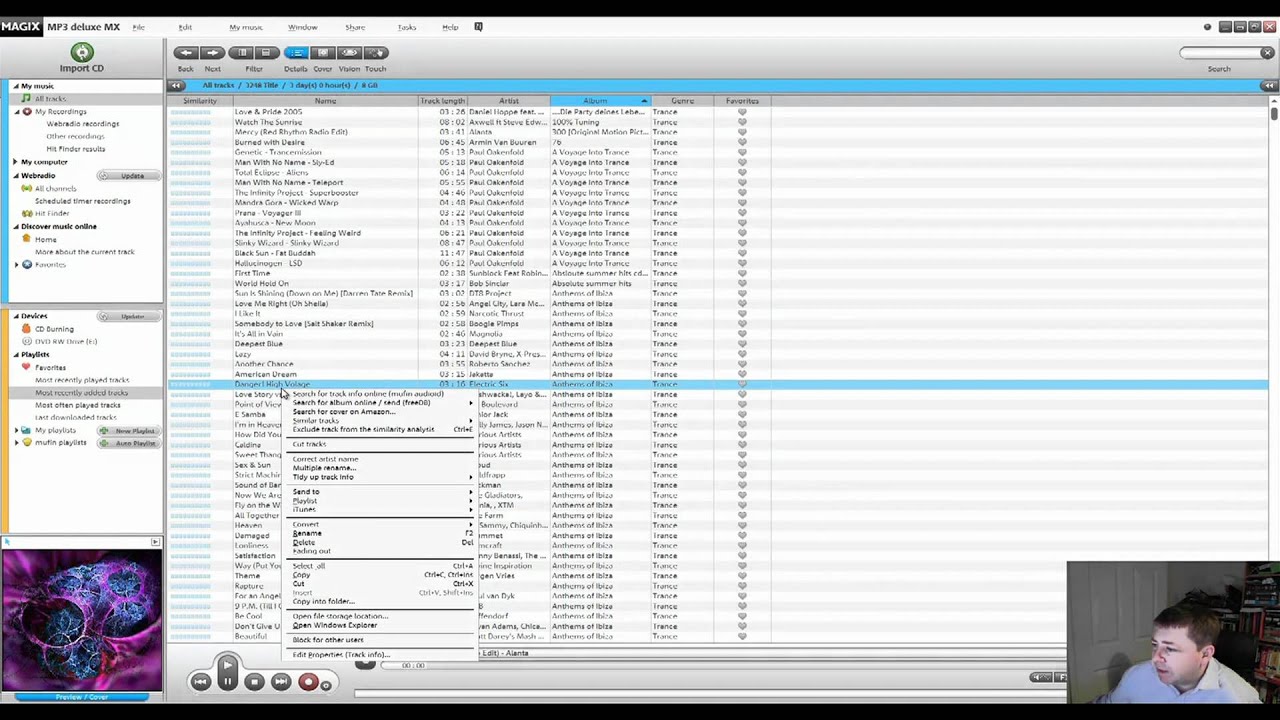Click the pause button in the player

pyautogui.click(x=227, y=682)
